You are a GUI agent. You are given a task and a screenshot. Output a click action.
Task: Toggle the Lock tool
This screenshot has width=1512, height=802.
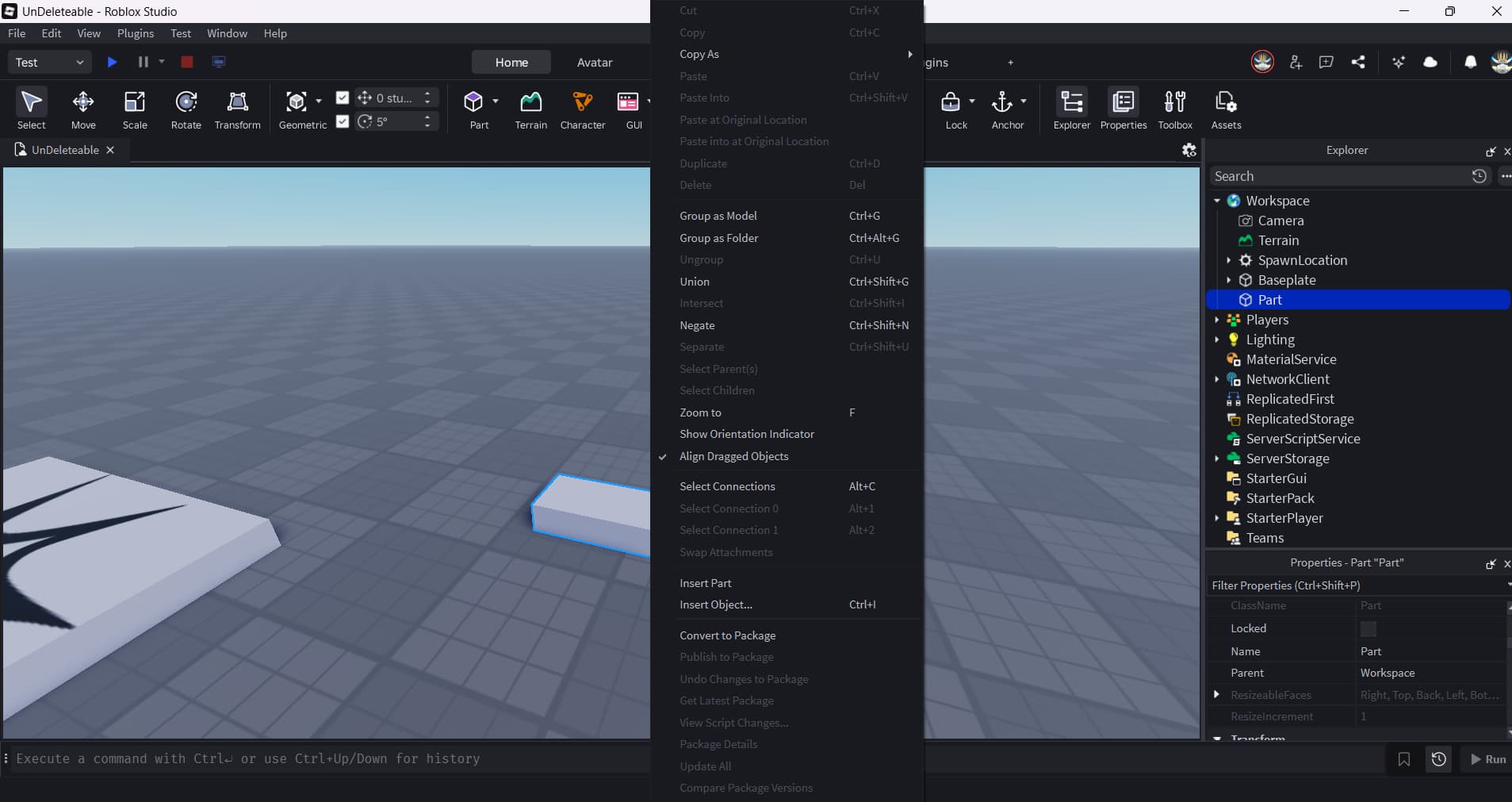coord(951,109)
